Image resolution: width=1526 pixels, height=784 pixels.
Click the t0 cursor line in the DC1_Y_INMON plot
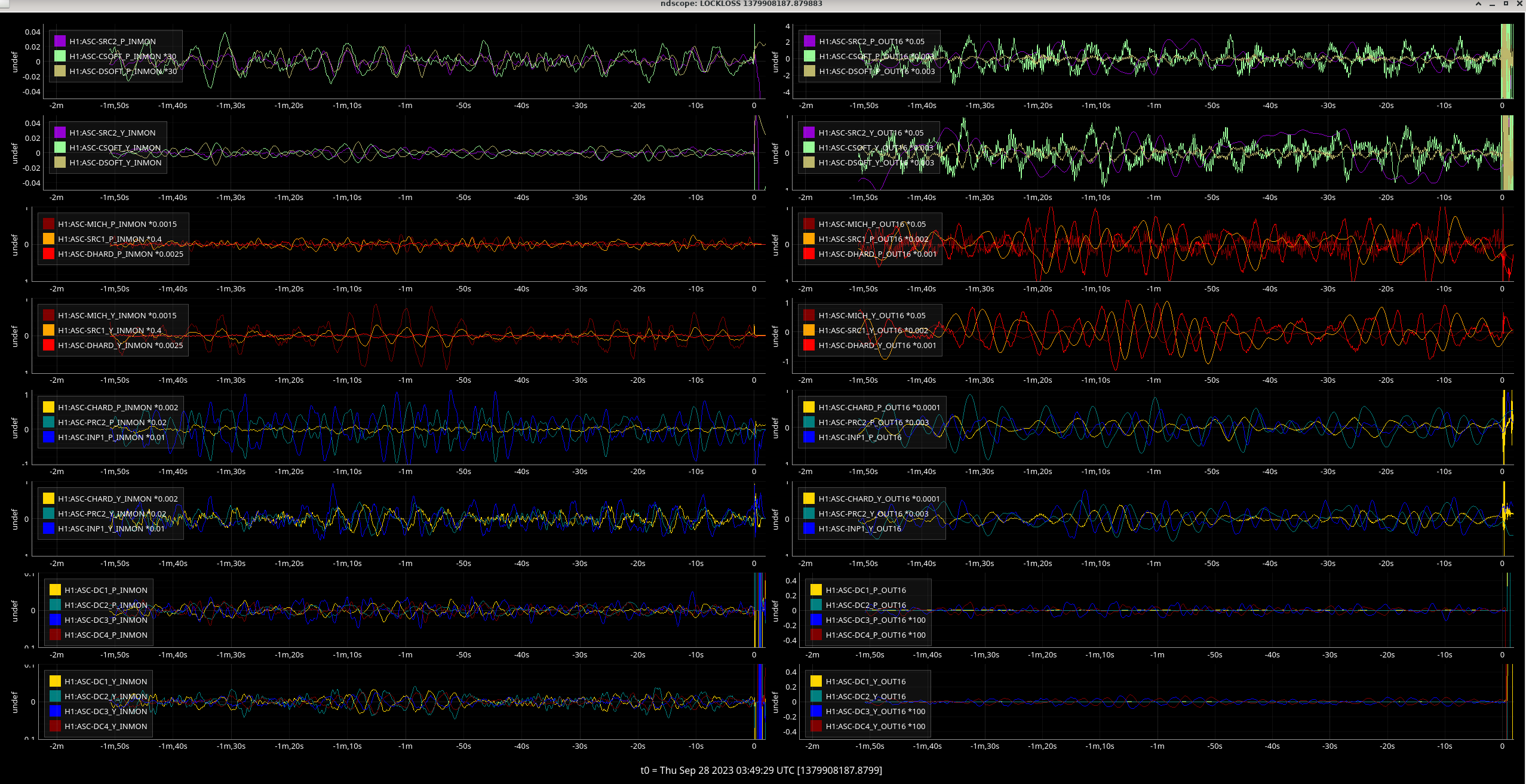[x=754, y=701]
